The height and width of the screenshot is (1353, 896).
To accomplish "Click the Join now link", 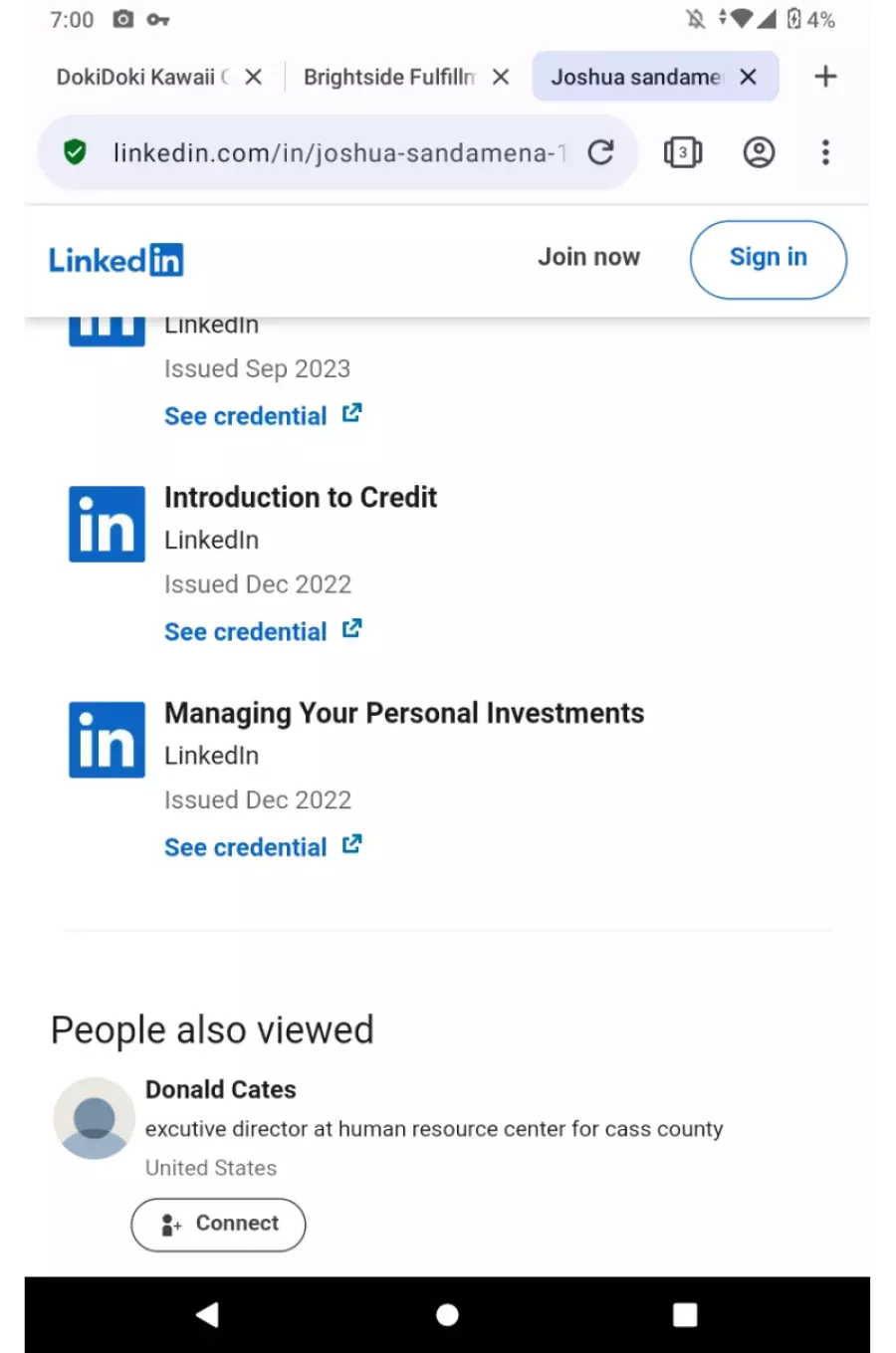I will click(588, 257).
